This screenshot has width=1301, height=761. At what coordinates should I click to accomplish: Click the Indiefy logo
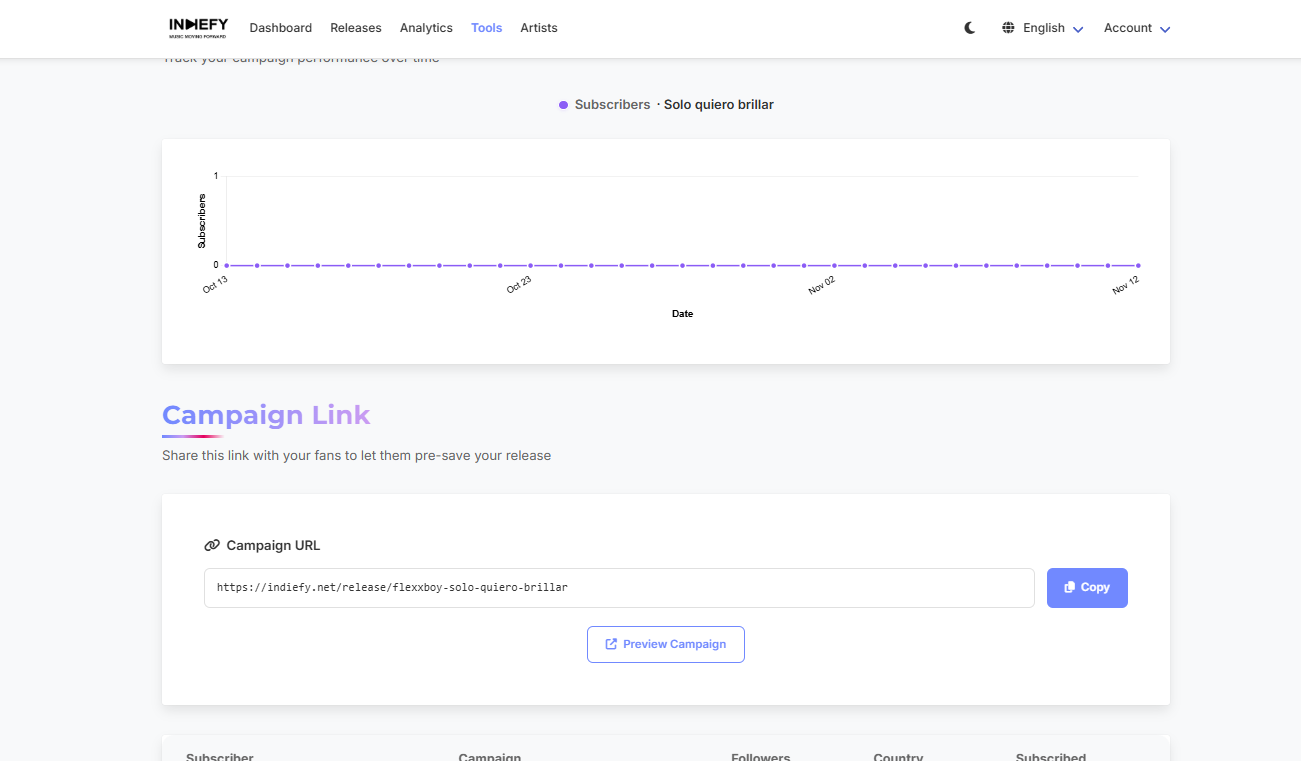point(198,27)
